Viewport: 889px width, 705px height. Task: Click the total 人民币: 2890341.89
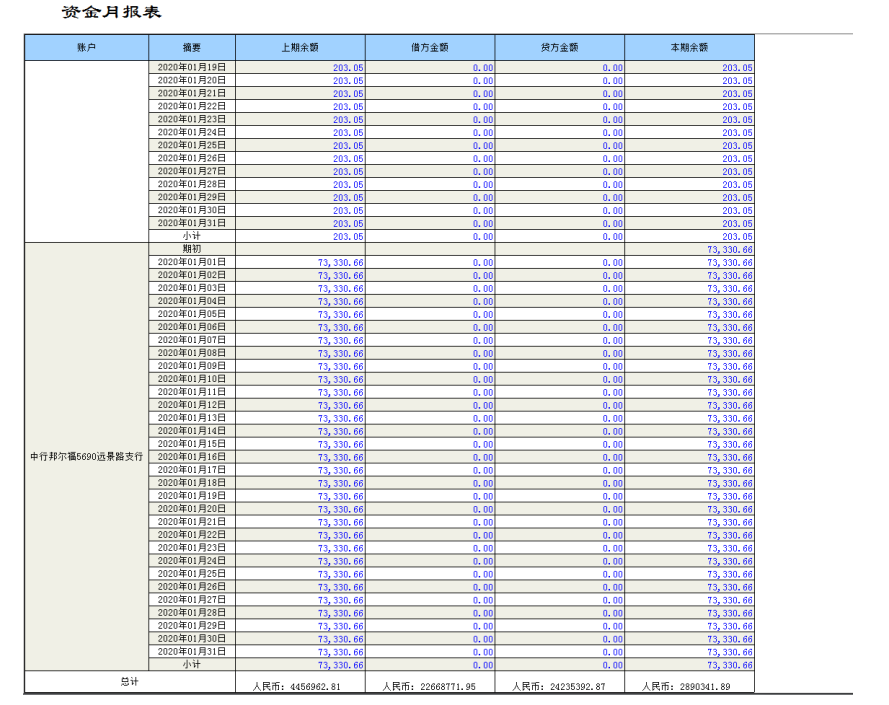click(x=687, y=686)
